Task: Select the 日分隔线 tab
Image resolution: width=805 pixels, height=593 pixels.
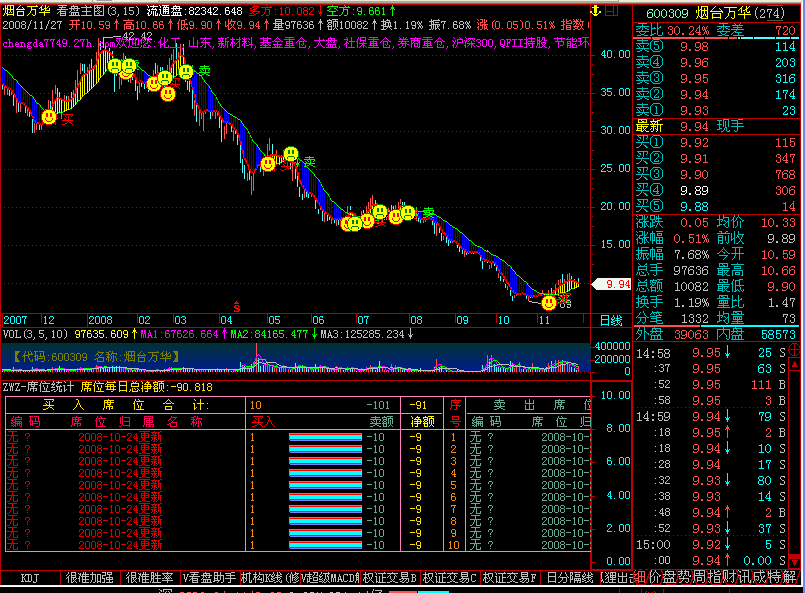Action: (570, 578)
